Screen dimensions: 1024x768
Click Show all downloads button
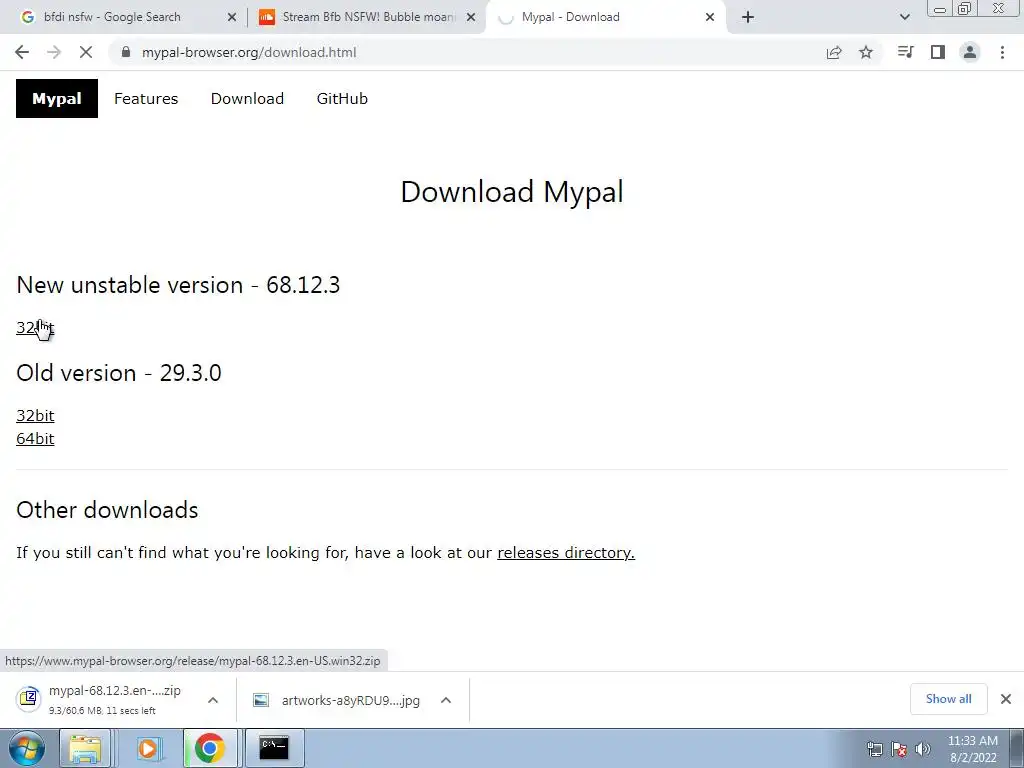[x=948, y=699]
